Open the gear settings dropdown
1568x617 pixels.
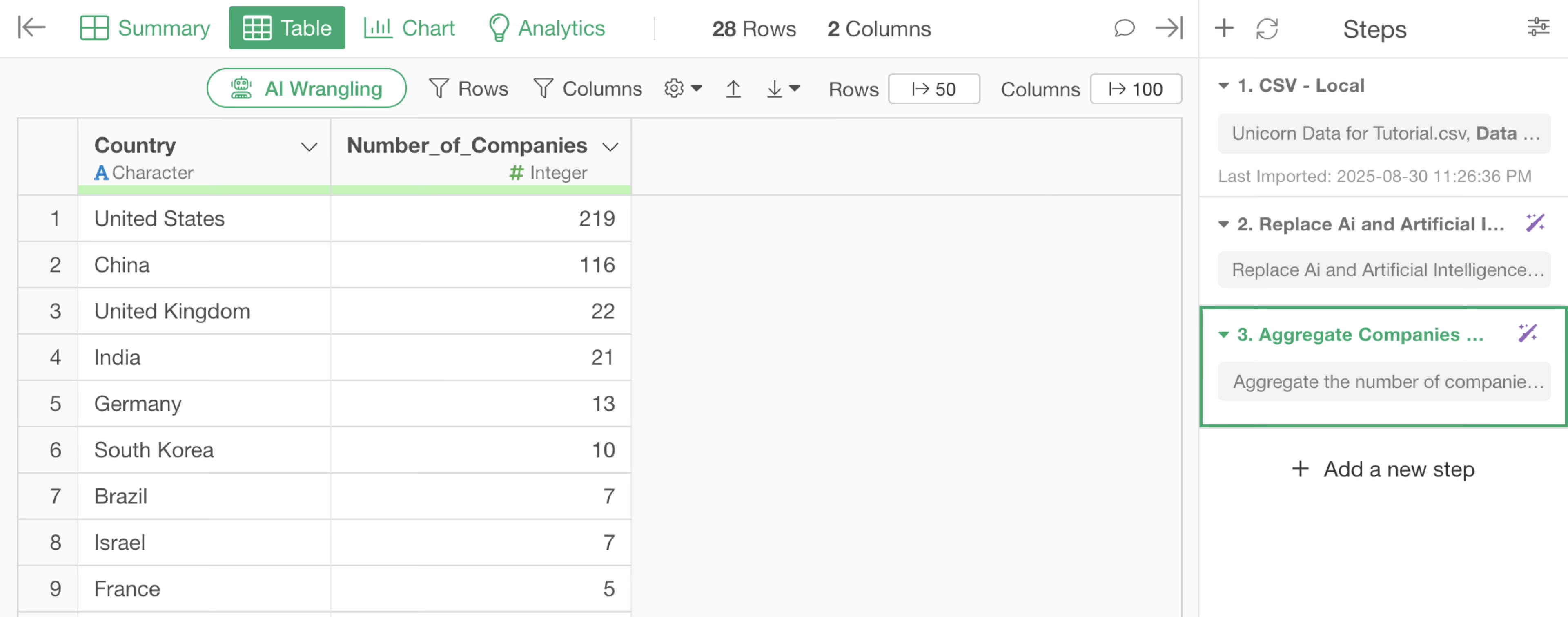pyautogui.click(x=683, y=89)
